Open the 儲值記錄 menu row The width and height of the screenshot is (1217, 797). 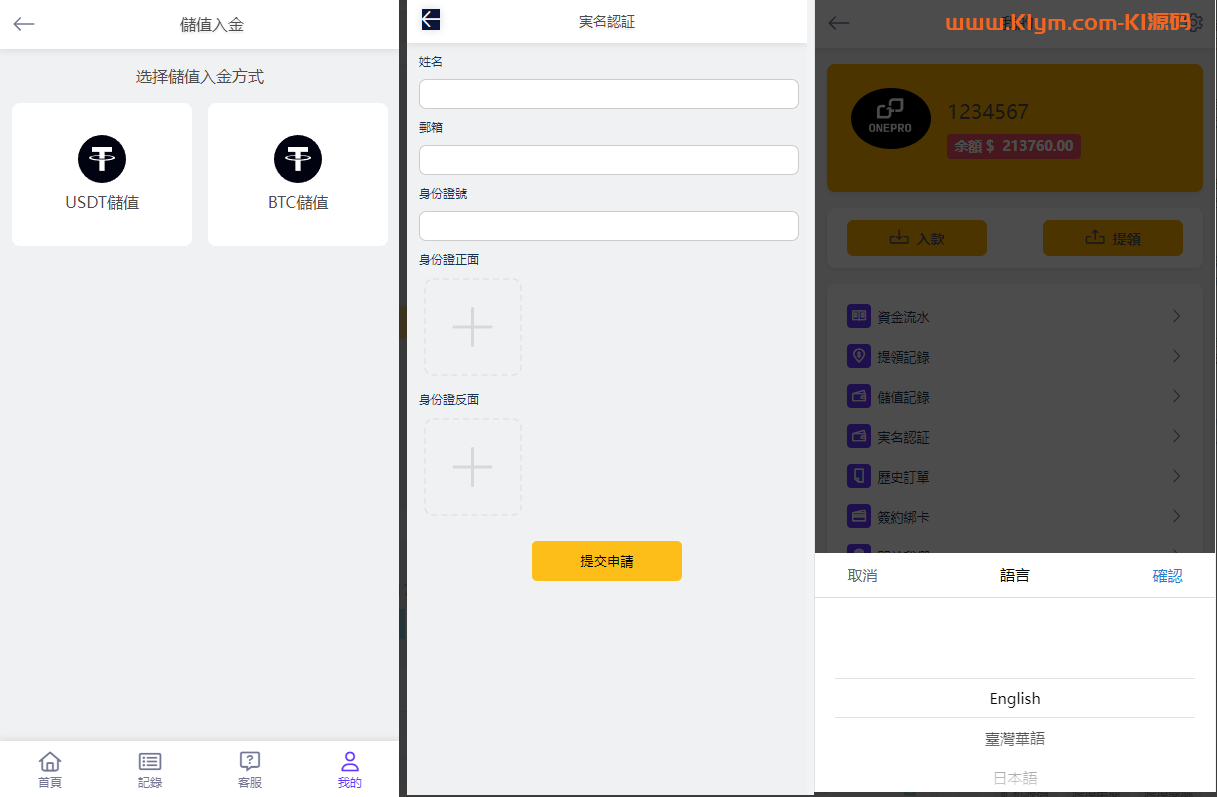(x=1015, y=396)
